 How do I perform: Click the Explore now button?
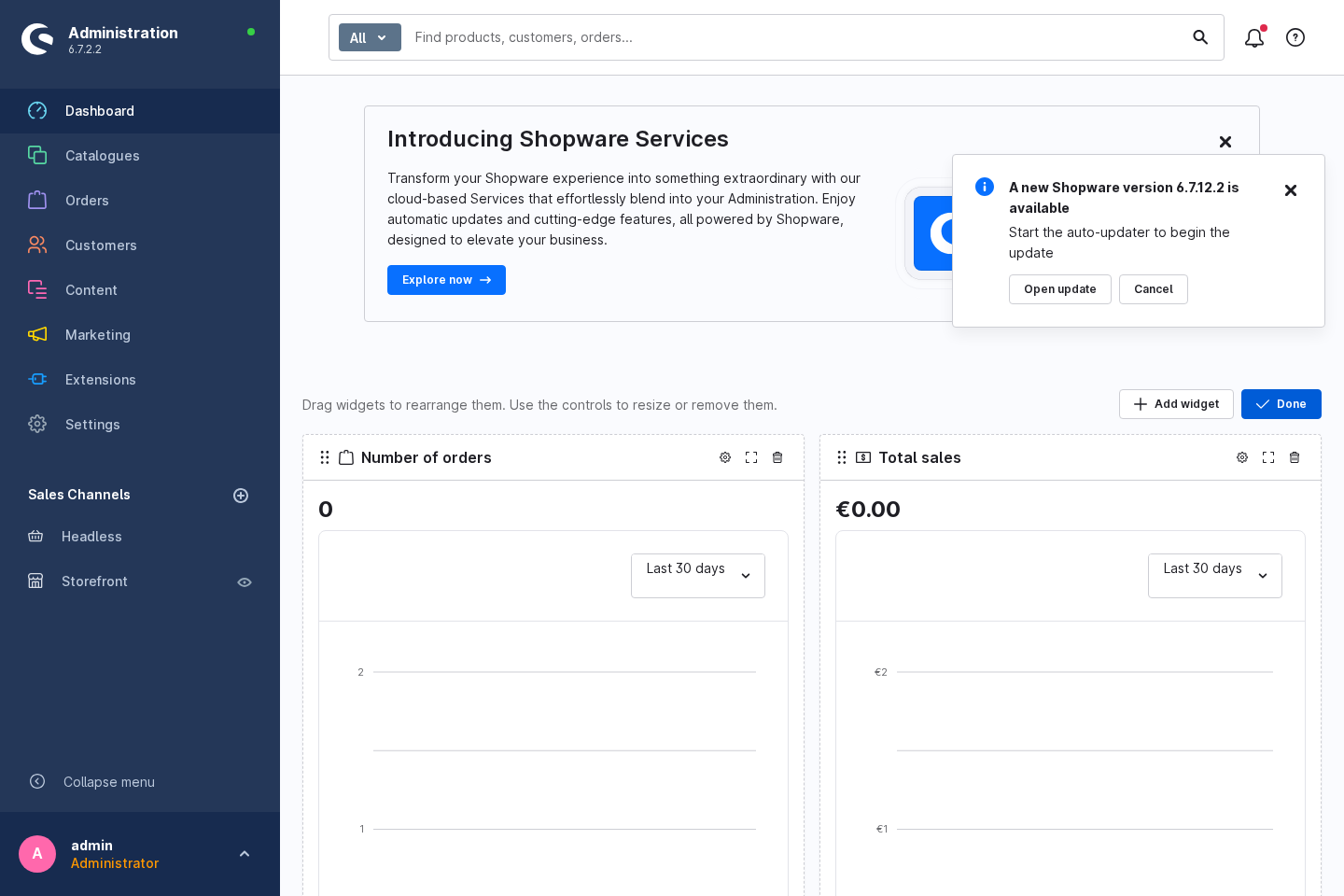pos(446,280)
